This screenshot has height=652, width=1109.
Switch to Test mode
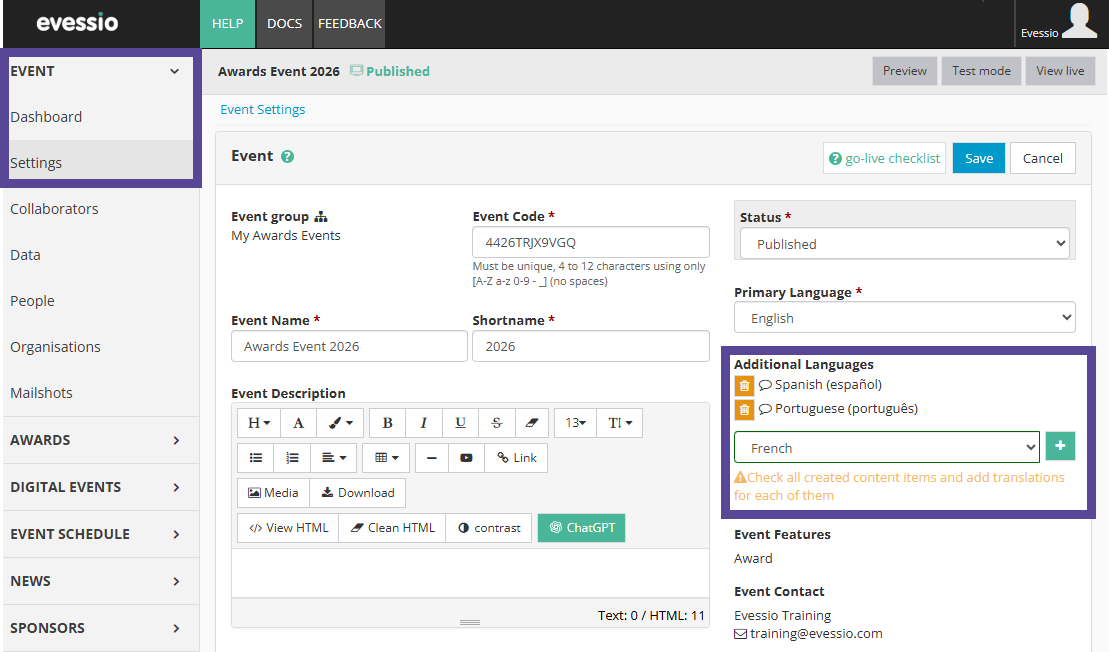[x=981, y=71]
